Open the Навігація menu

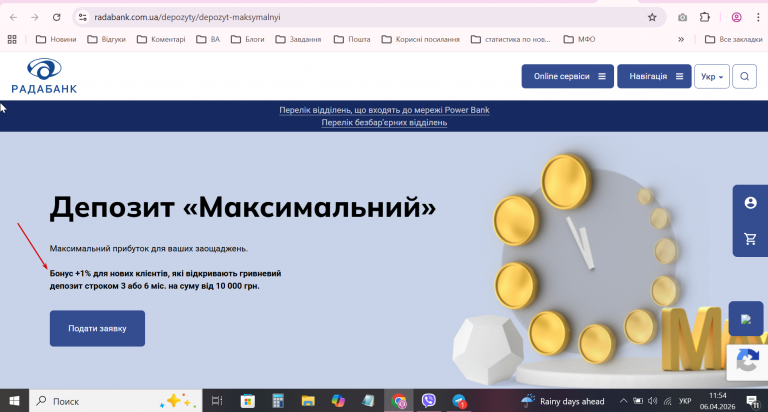654,76
